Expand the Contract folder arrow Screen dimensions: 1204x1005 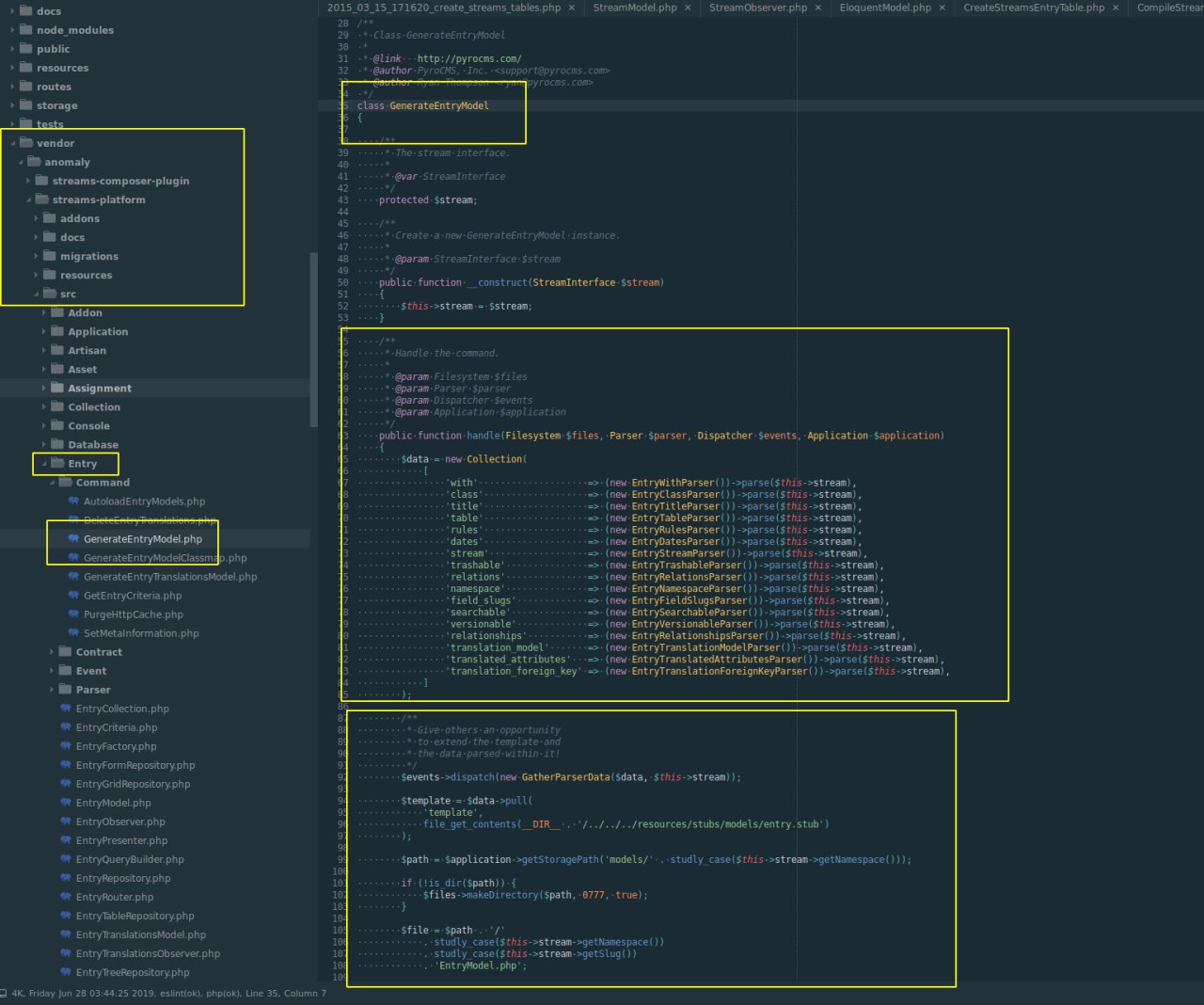coord(52,652)
